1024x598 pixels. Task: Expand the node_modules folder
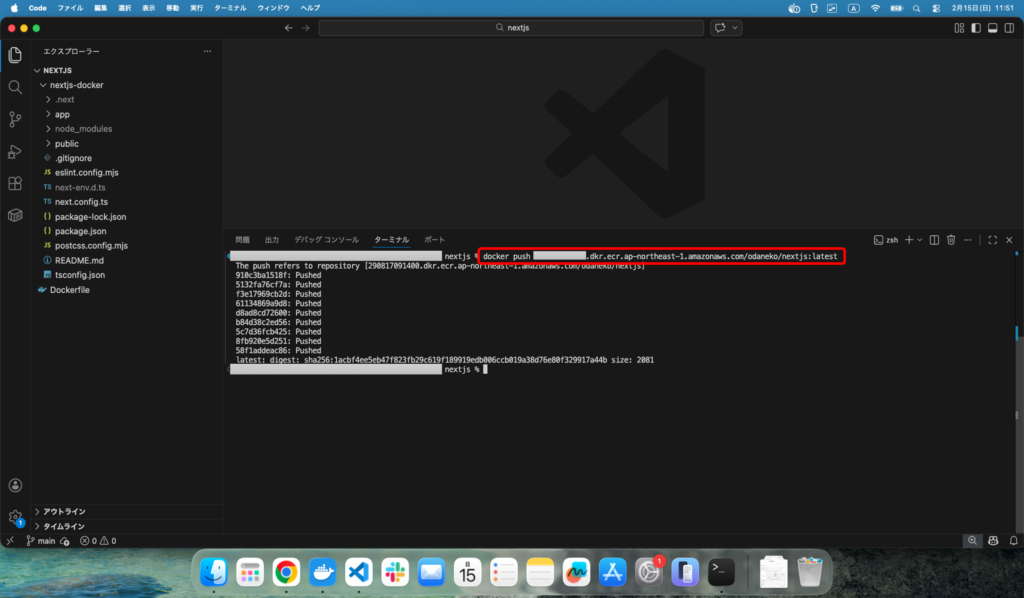(x=83, y=129)
